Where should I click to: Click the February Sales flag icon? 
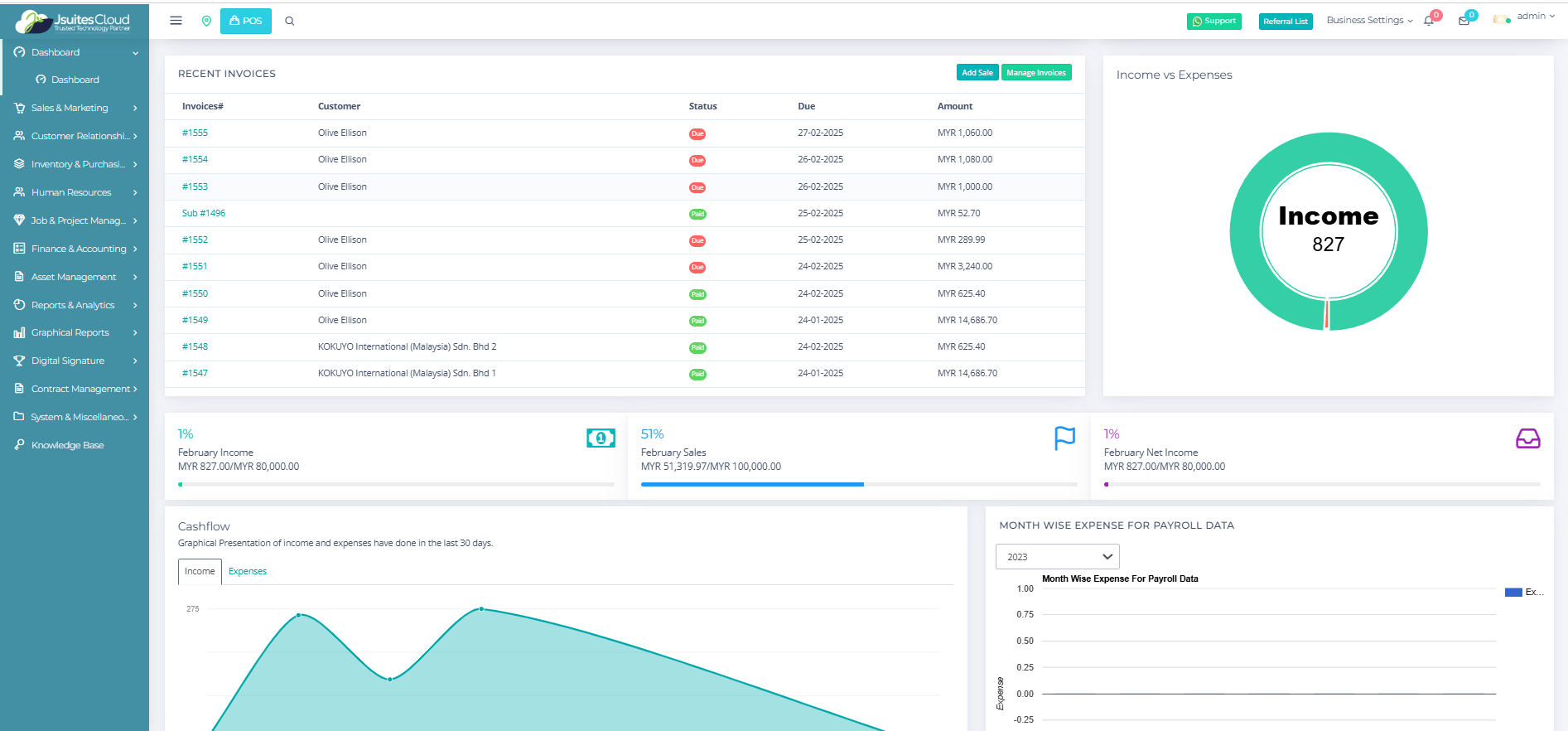pos(1064,438)
